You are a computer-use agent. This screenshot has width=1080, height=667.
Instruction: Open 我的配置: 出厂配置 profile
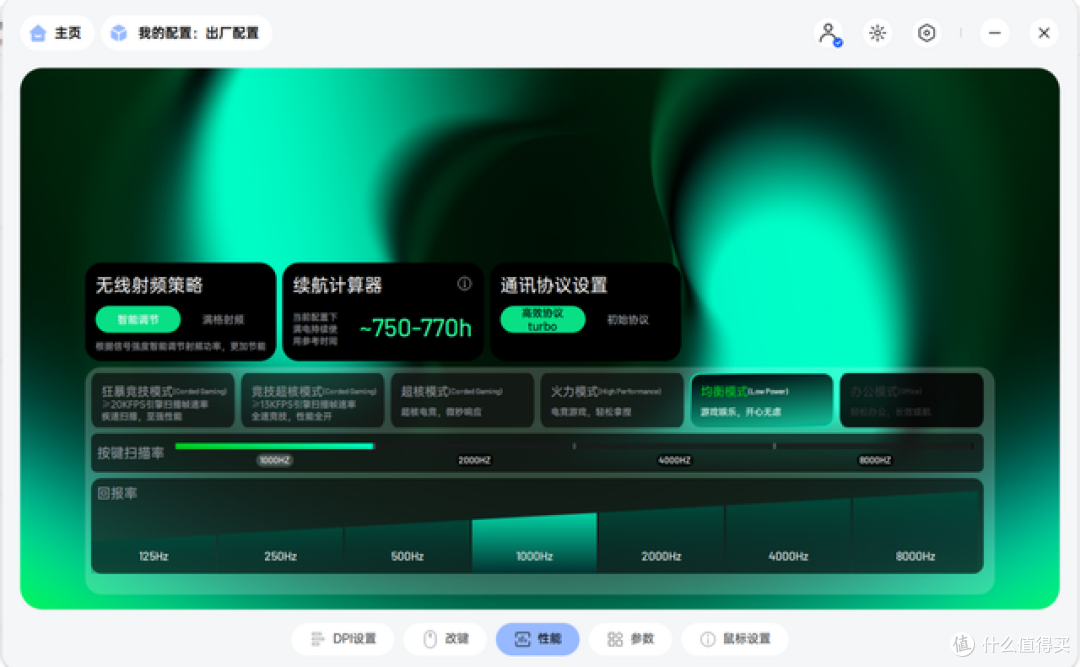click(187, 33)
